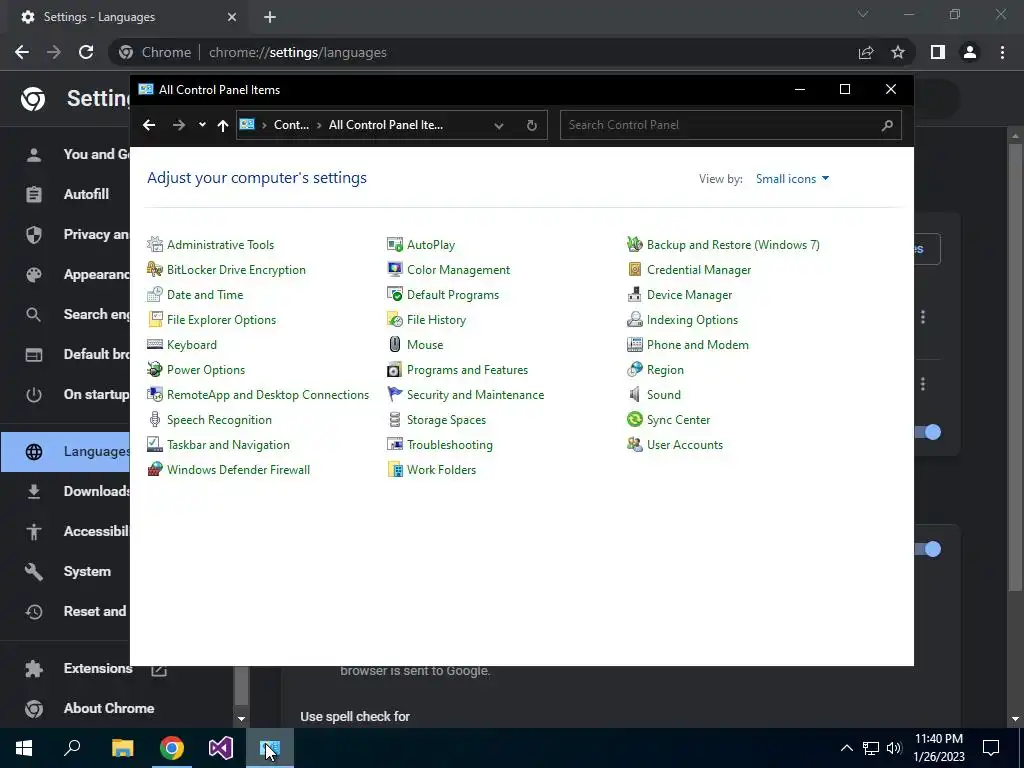
Task: Open Power Options icon
Action: (155, 370)
